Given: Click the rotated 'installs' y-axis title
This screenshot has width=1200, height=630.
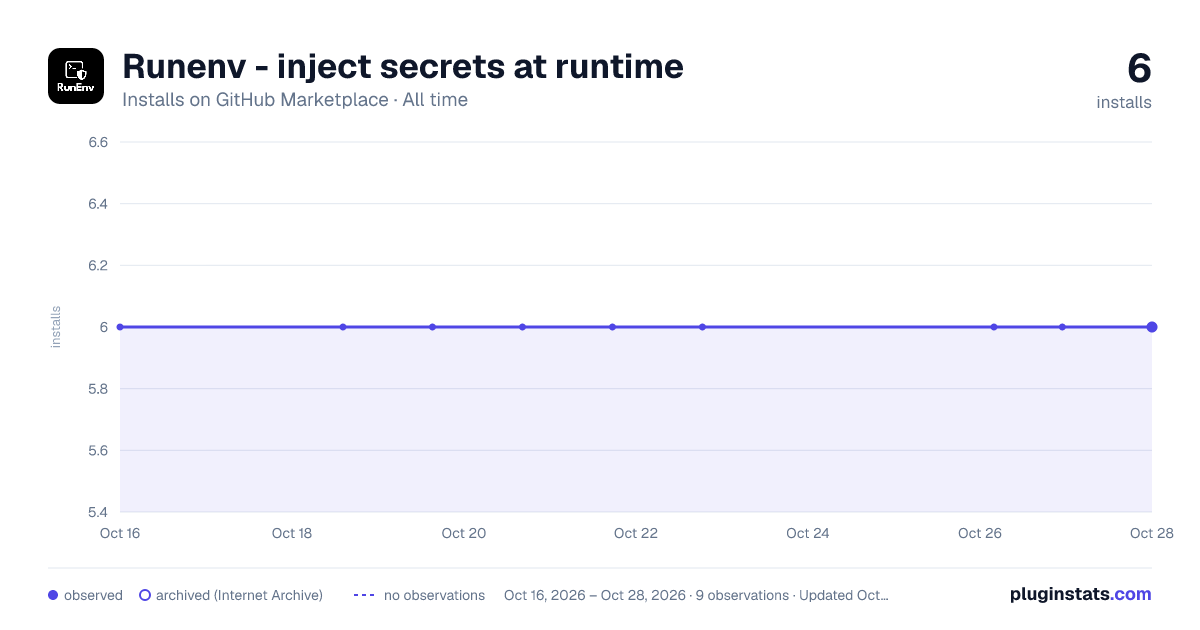Looking at the screenshot, I should pyautogui.click(x=56, y=327).
